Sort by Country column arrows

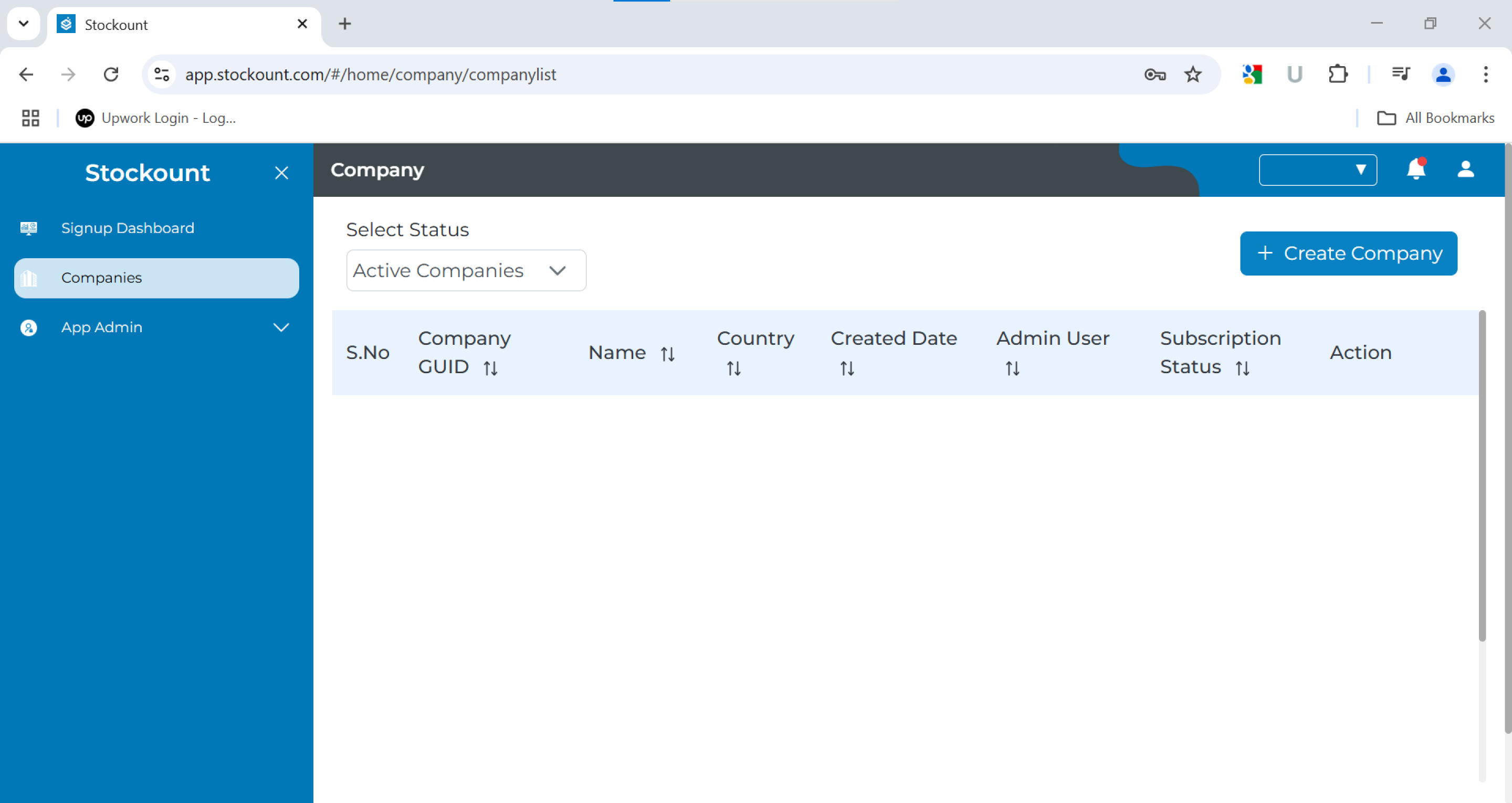coord(733,368)
